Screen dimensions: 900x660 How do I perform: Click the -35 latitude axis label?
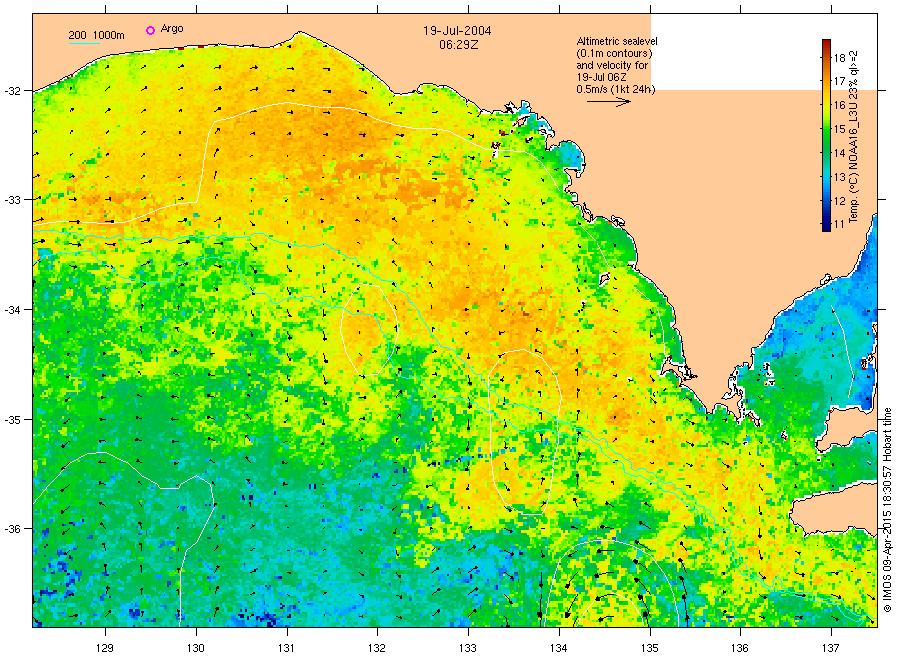click(x=13, y=420)
